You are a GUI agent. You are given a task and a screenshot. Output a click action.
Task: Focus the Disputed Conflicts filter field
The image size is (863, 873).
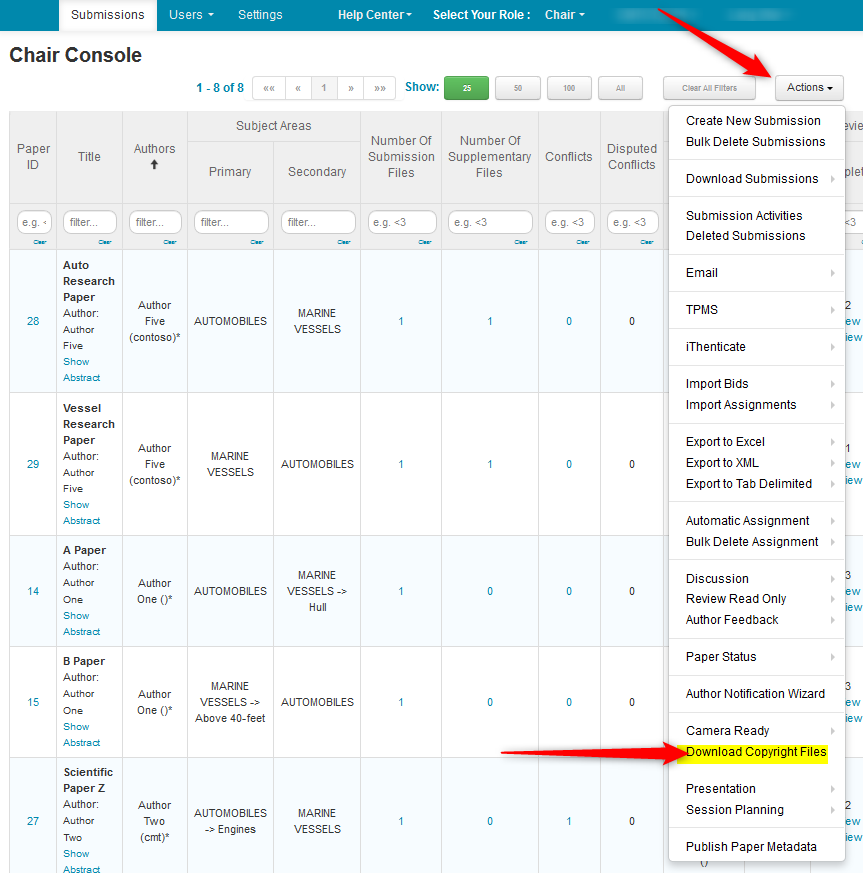(x=632, y=222)
